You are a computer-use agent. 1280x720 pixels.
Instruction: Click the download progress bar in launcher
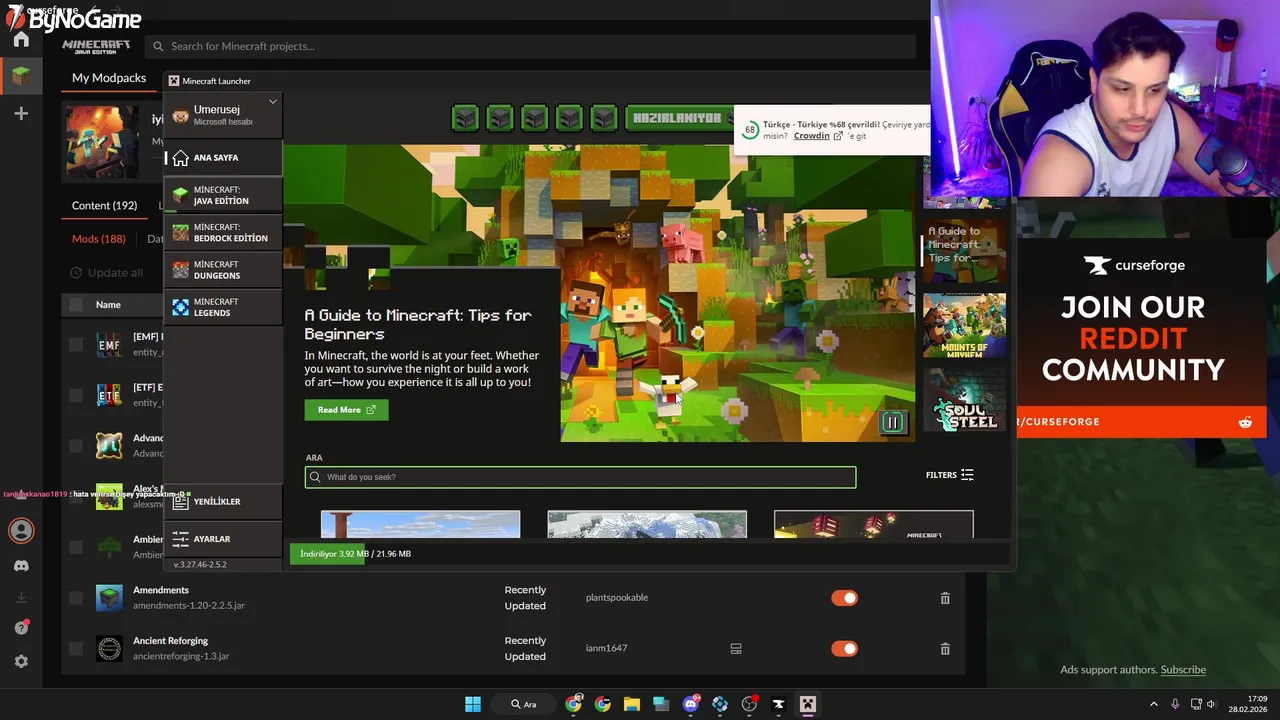click(x=648, y=554)
